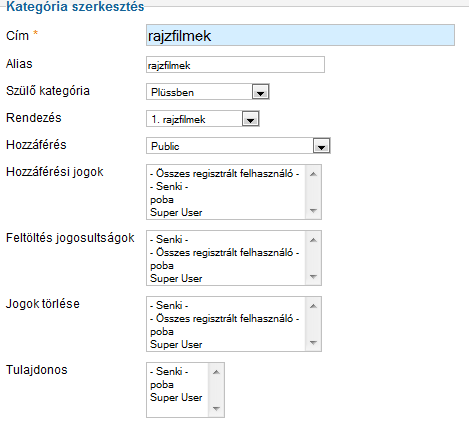Click scroll down arrow in Tulajdonos list

coord(216,409)
